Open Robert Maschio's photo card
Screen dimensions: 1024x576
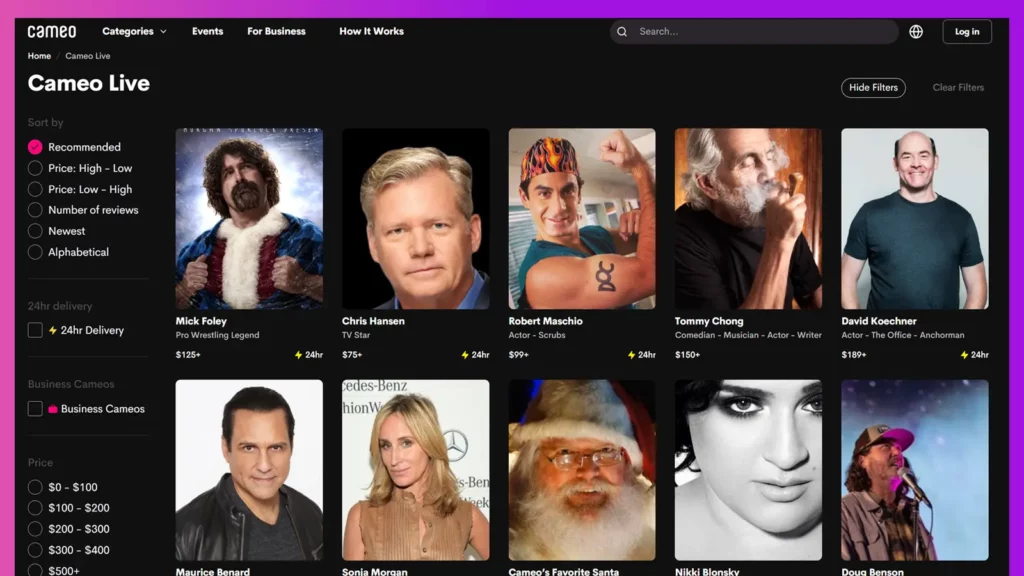582,218
